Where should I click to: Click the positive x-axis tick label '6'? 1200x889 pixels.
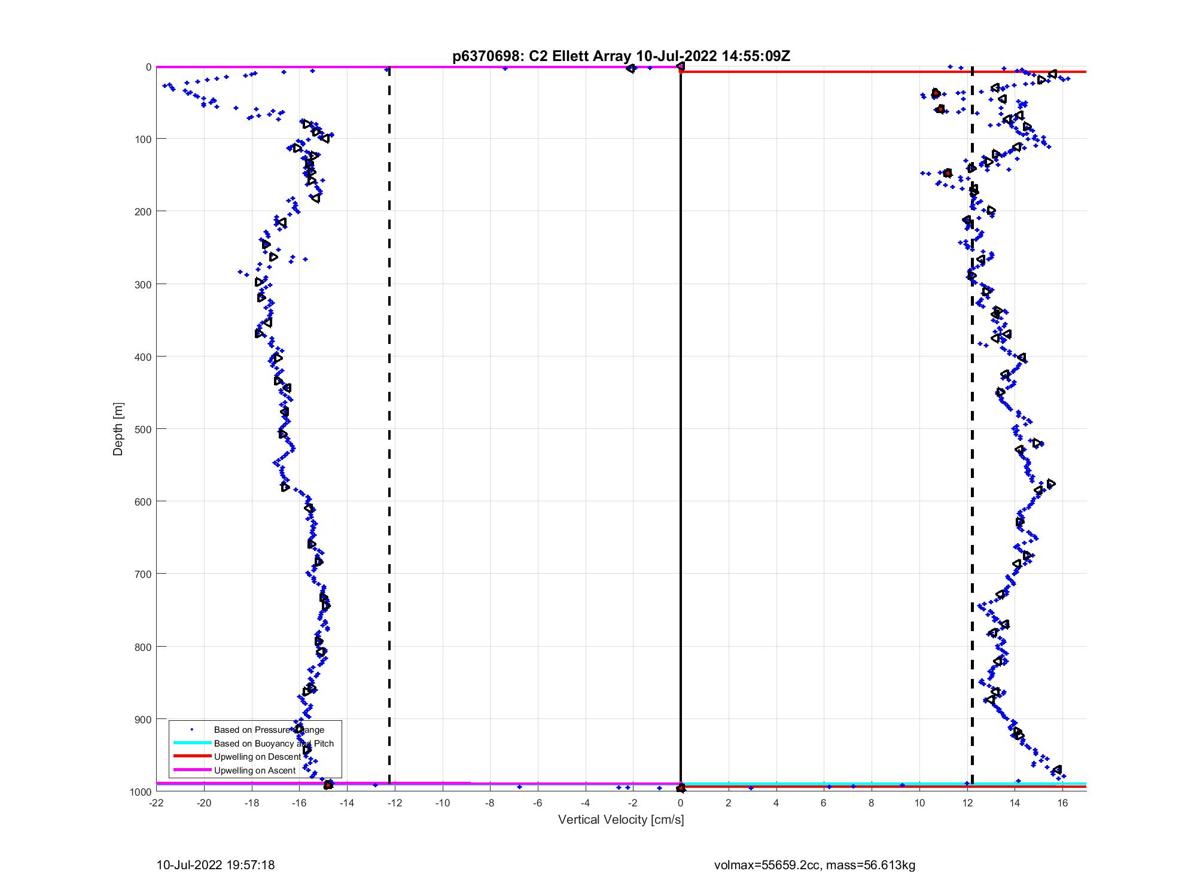coord(823,802)
